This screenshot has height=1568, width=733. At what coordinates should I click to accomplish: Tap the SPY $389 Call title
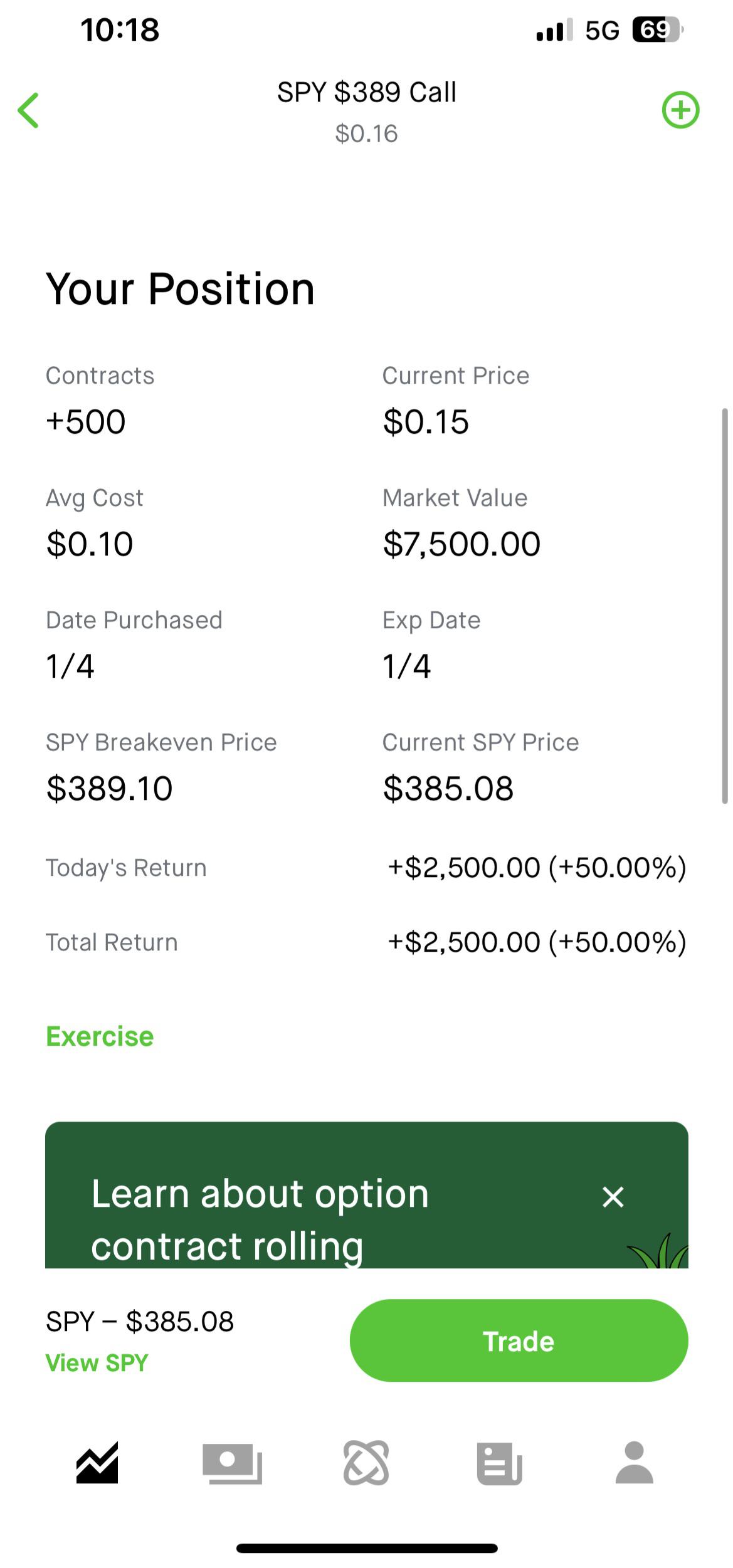(366, 92)
